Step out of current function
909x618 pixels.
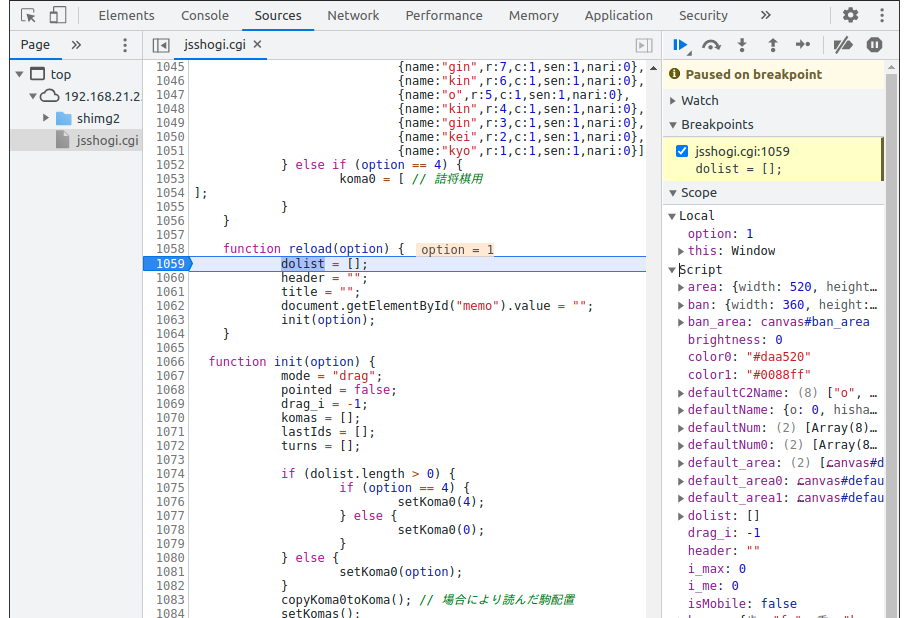point(772,45)
